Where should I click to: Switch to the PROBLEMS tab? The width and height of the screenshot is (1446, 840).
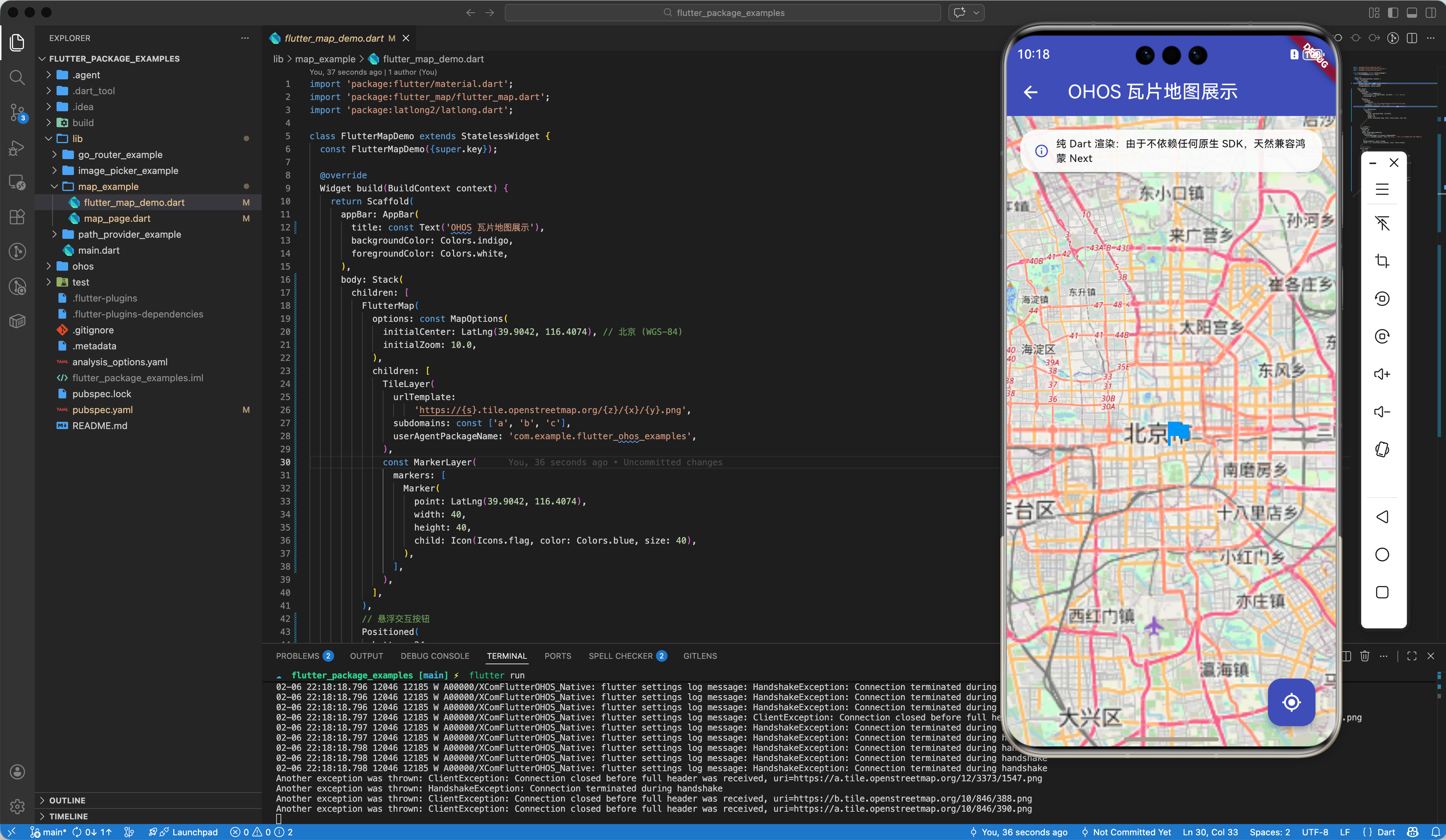(297, 656)
